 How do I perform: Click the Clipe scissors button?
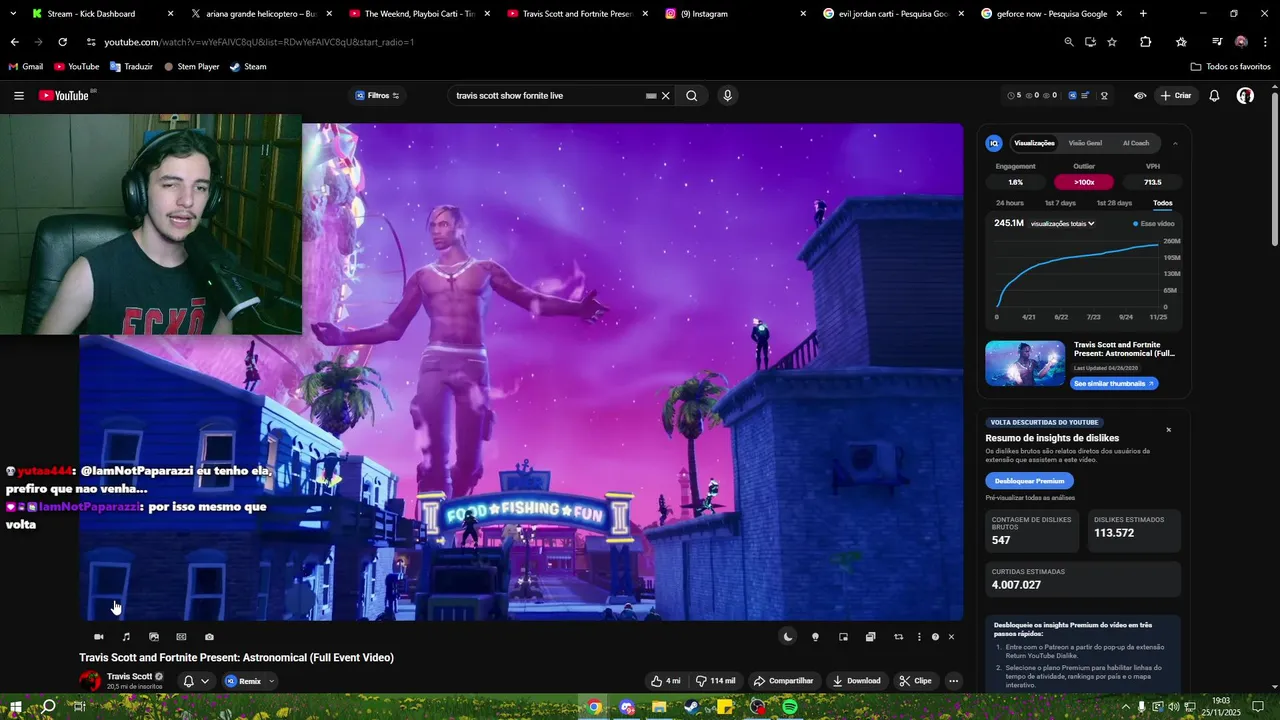915,681
